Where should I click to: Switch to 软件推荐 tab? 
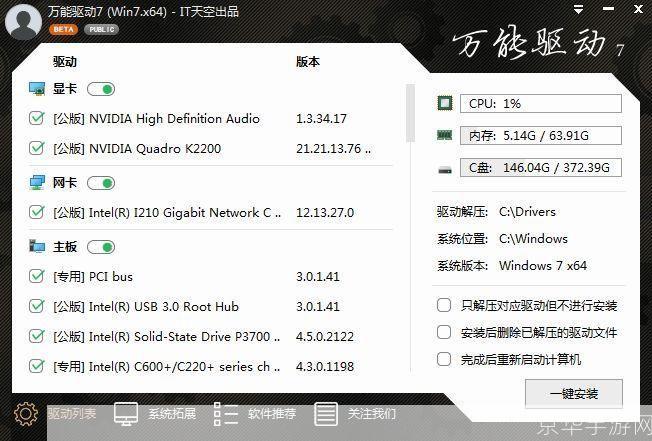(272, 414)
